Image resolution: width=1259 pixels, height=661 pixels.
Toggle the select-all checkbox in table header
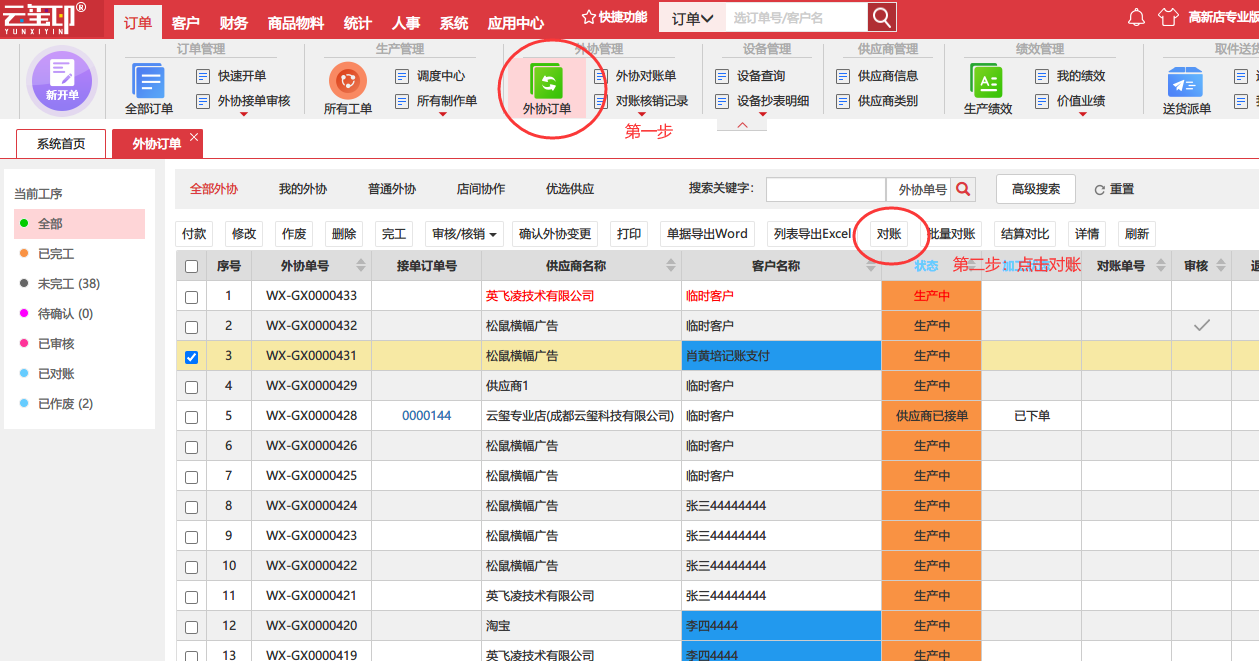click(x=191, y=266)
